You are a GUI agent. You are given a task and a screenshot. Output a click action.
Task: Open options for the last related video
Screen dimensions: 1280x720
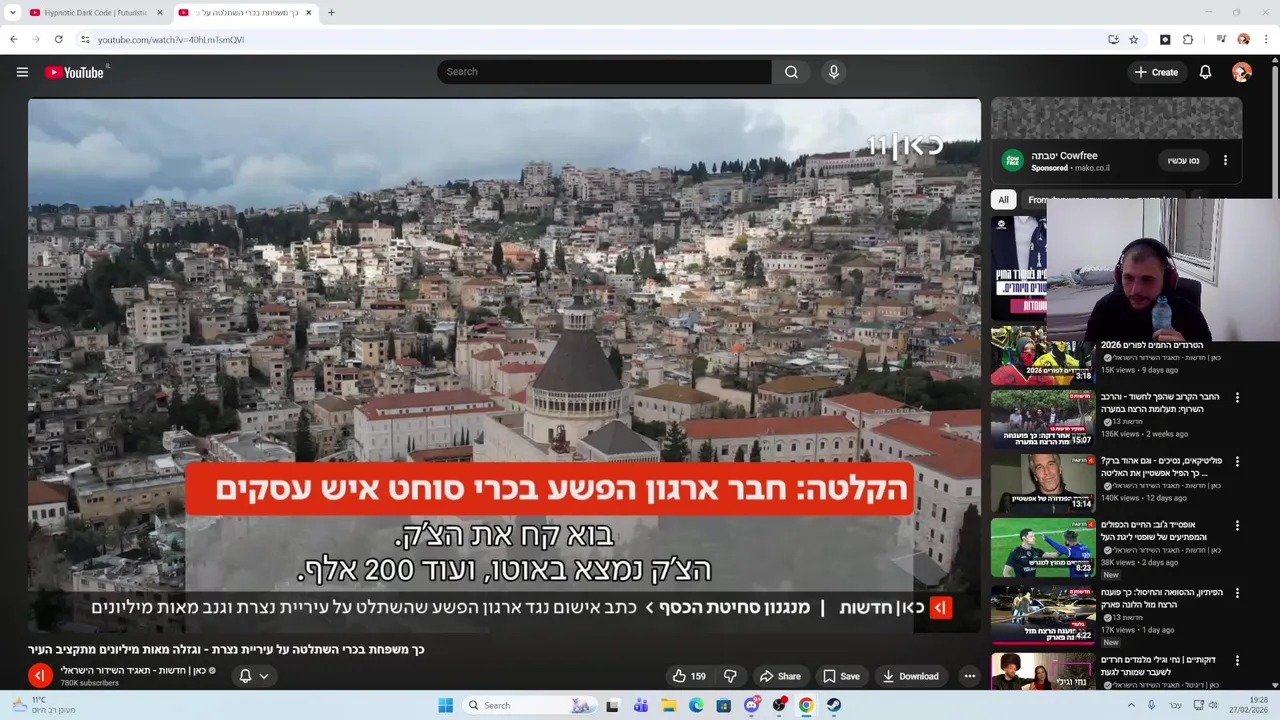point(1237,661)
